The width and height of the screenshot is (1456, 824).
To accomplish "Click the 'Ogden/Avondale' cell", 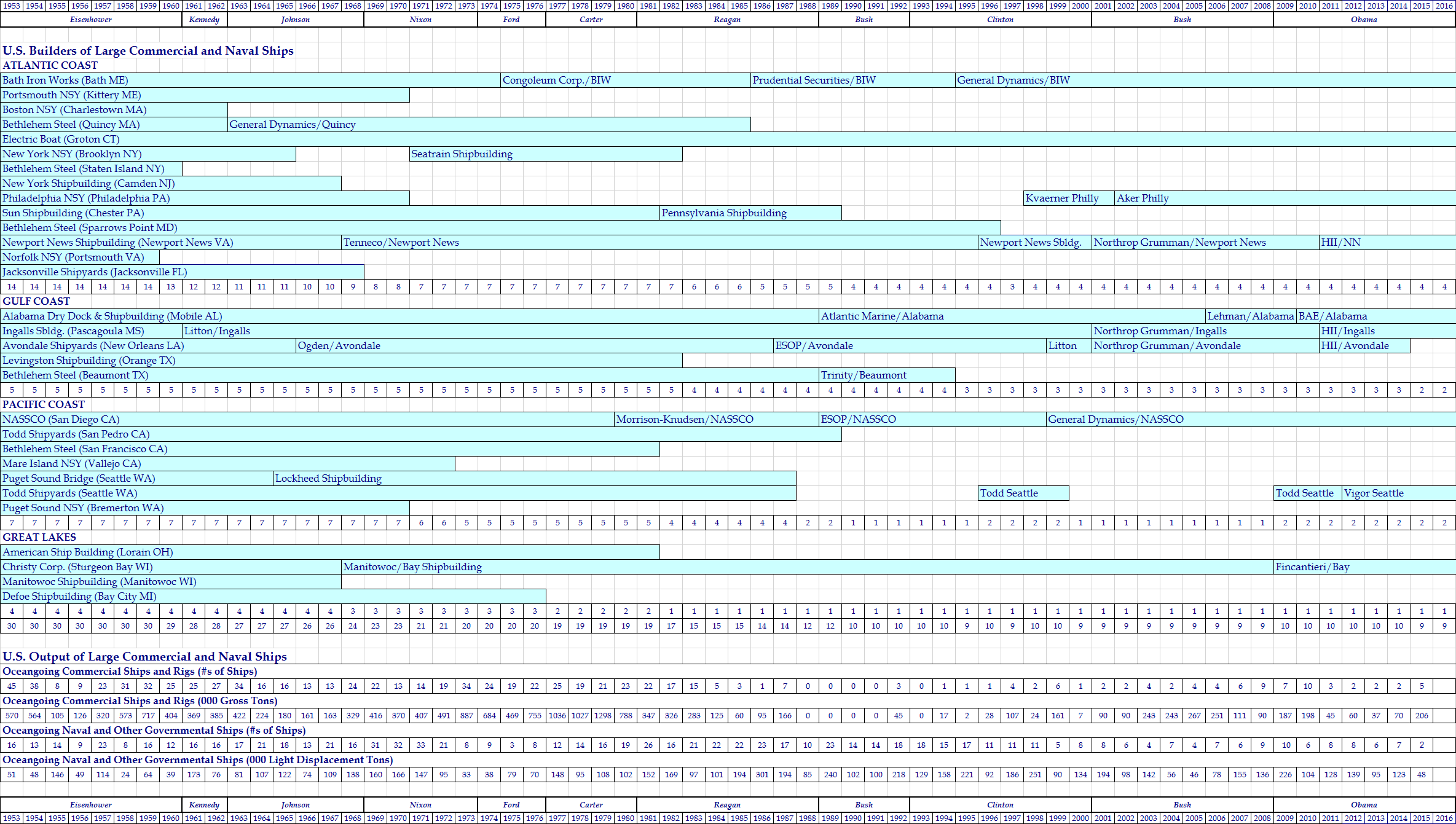I will 535,345.
